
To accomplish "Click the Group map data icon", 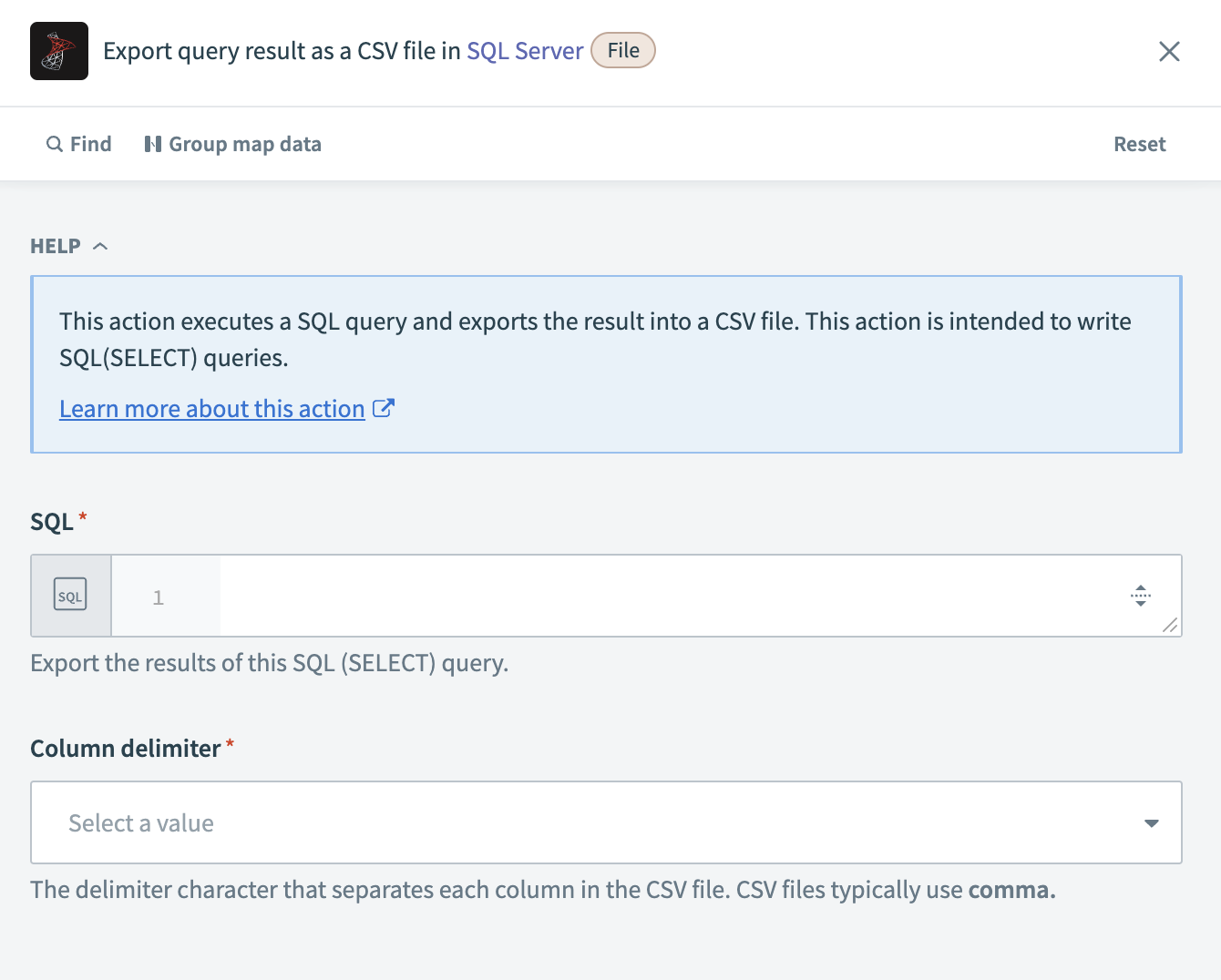I will pos(153,144).
